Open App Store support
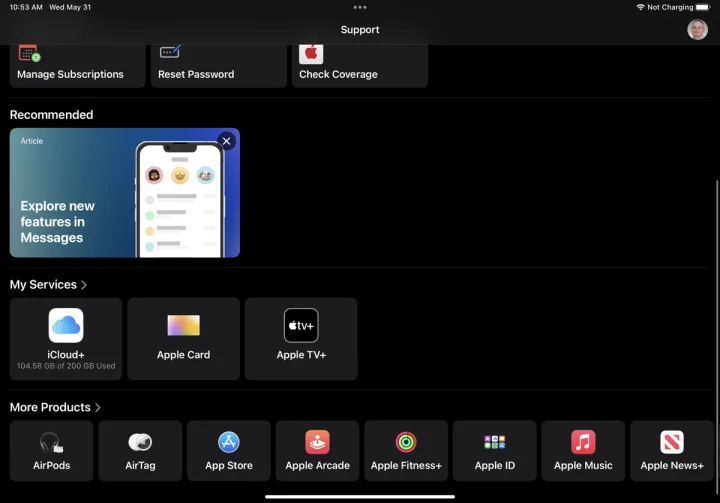The height and width of the screenshot is (503, 720). click(229, 450)
